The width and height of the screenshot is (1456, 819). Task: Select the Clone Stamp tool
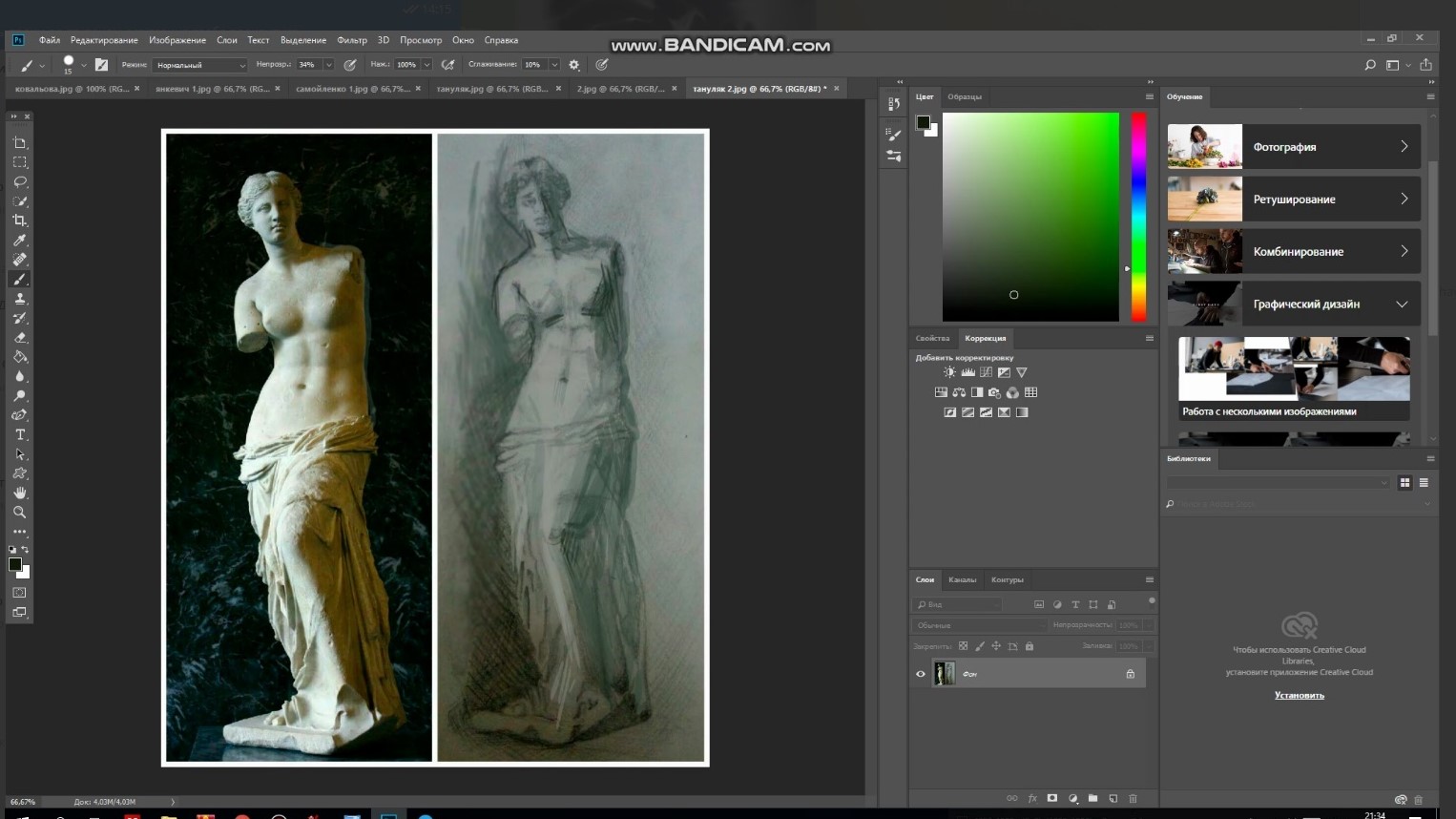[x=19, y=299]
